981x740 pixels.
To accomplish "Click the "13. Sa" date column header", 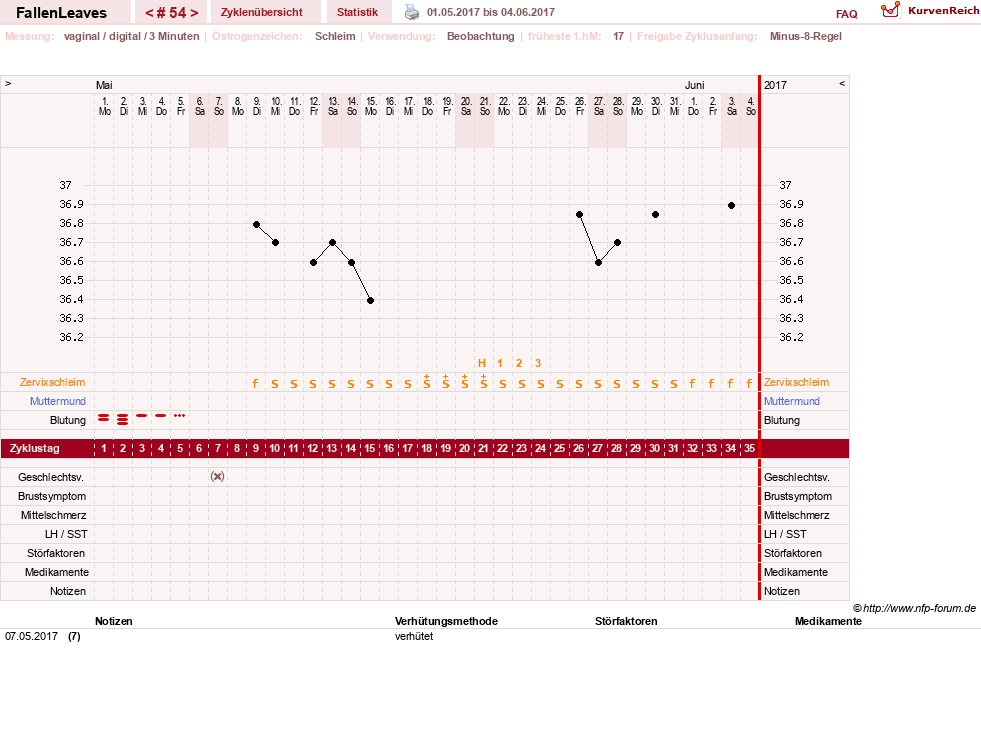I will [333, 106].
